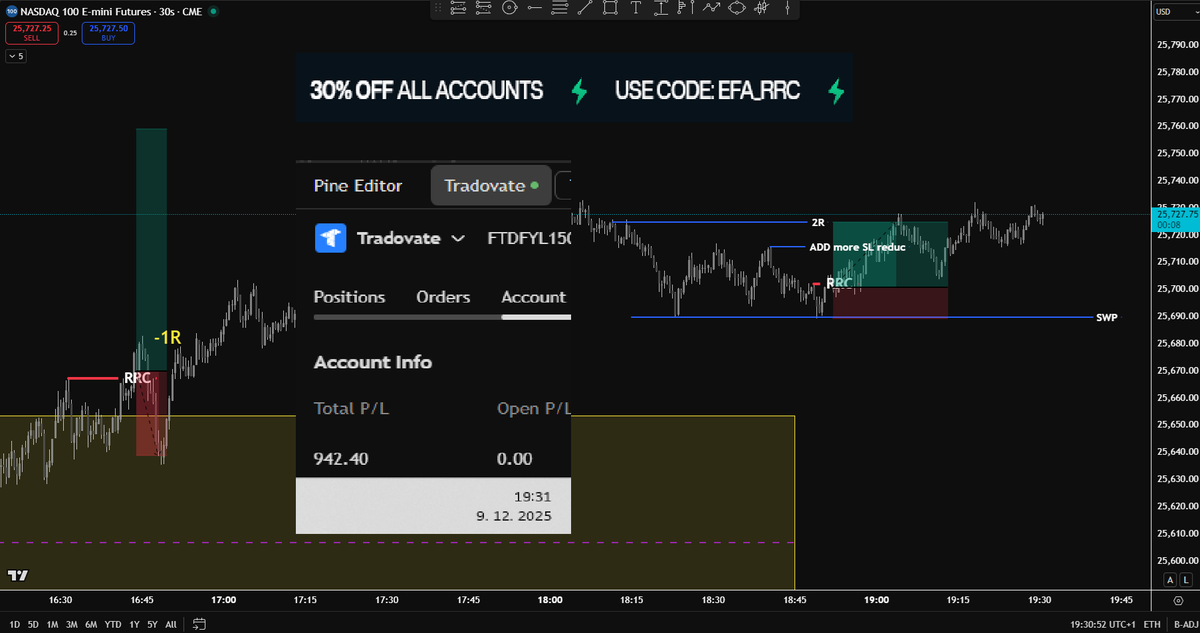Viewport: 1200px width, 633px height.
Task: Set chart range to 5Y
Action: pyautogui.click(x=152, y=625)
